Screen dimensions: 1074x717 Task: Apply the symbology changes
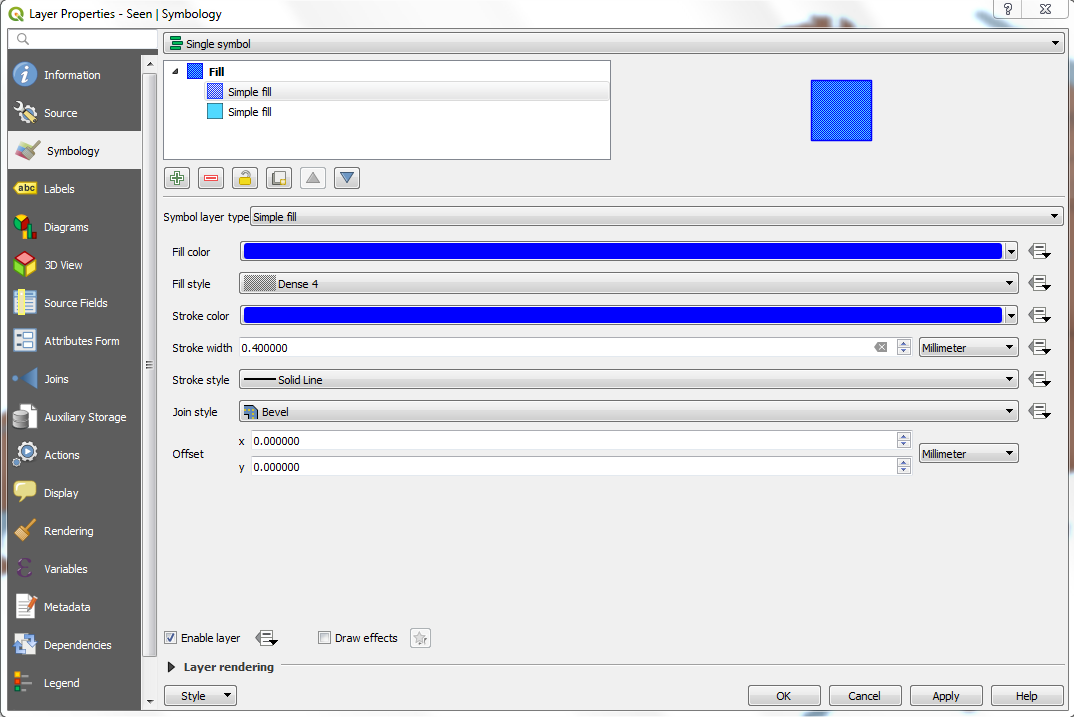[945, 695]
